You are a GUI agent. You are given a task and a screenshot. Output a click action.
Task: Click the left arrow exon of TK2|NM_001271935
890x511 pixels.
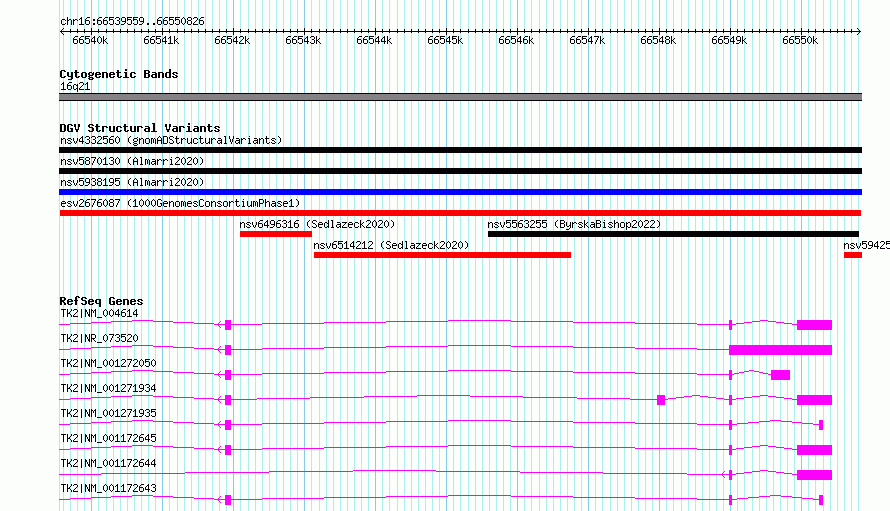coord(228,425)
